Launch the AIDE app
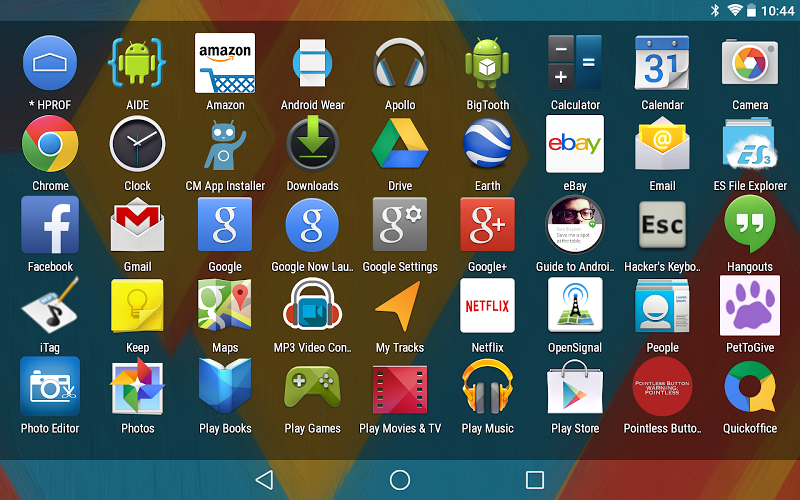 (x=137, y=62)
